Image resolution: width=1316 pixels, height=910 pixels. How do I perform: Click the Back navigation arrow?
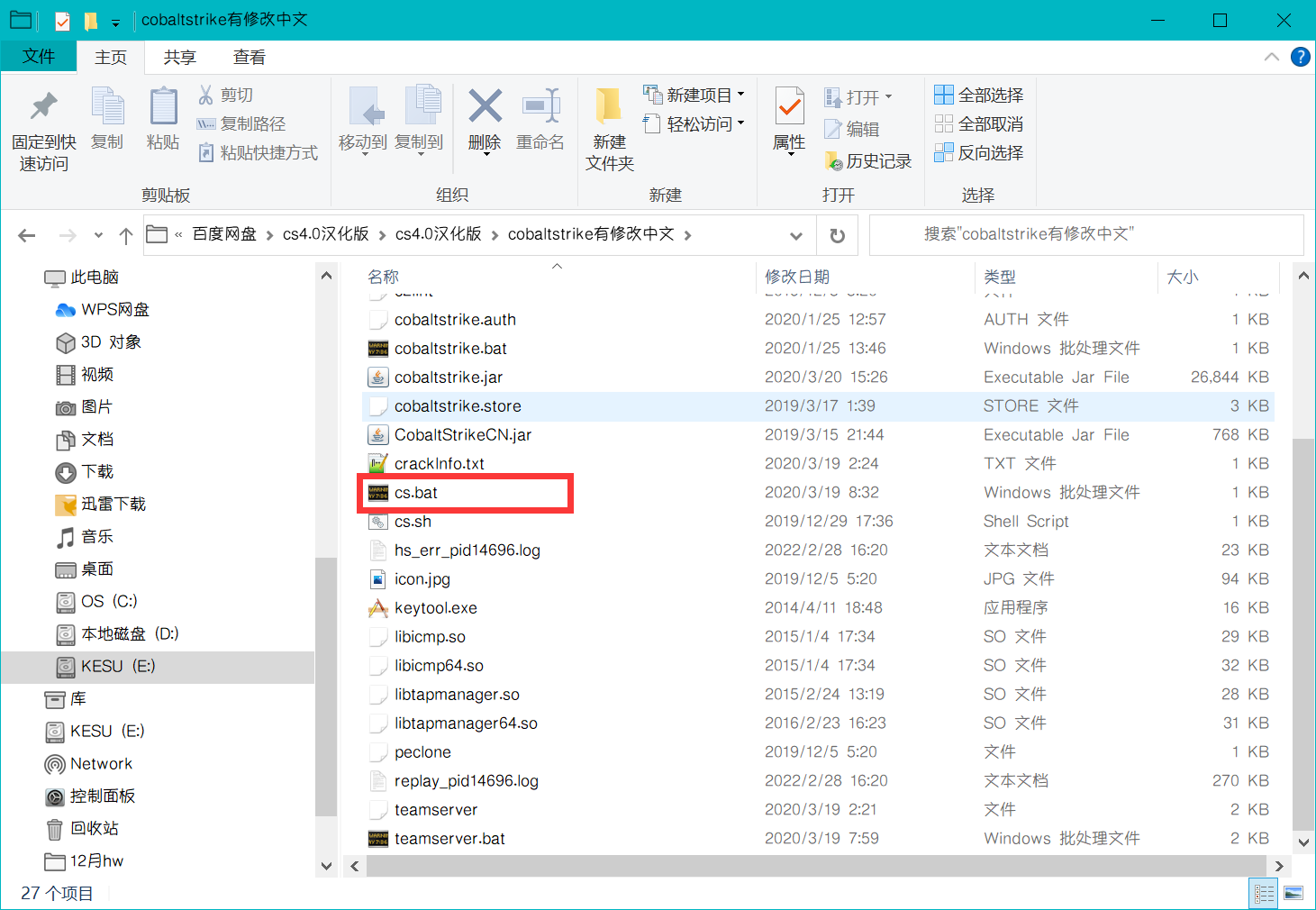pos(27,235)
